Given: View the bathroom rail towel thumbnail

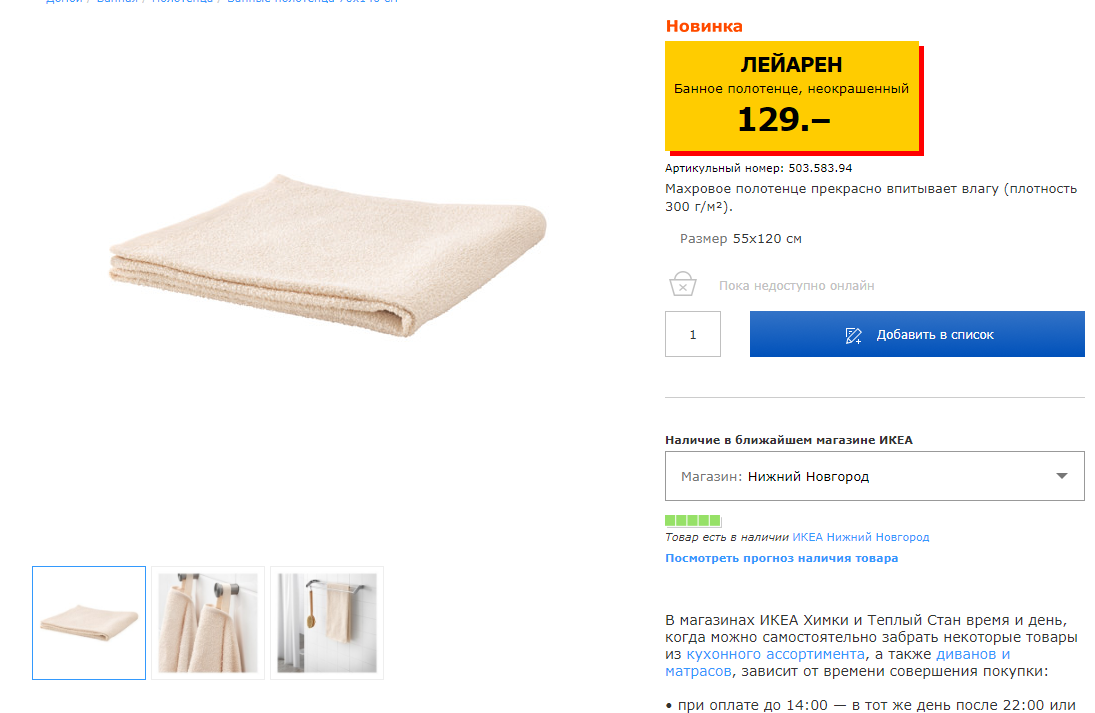Looking at the screenshot, I should click(x=327, y=623).
